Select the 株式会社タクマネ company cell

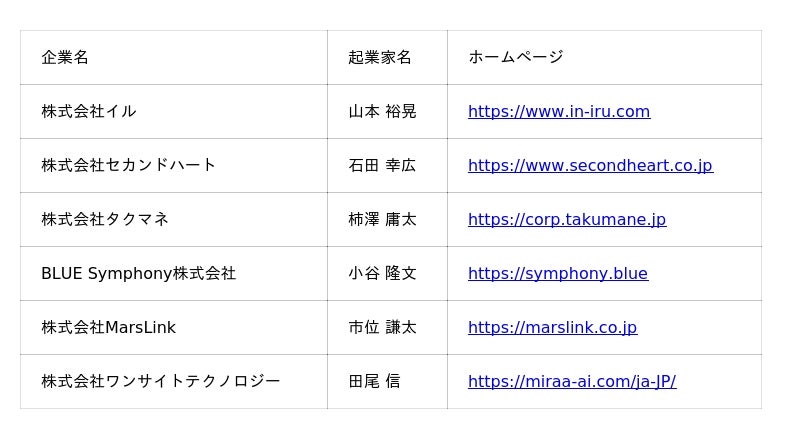(174, 220)
